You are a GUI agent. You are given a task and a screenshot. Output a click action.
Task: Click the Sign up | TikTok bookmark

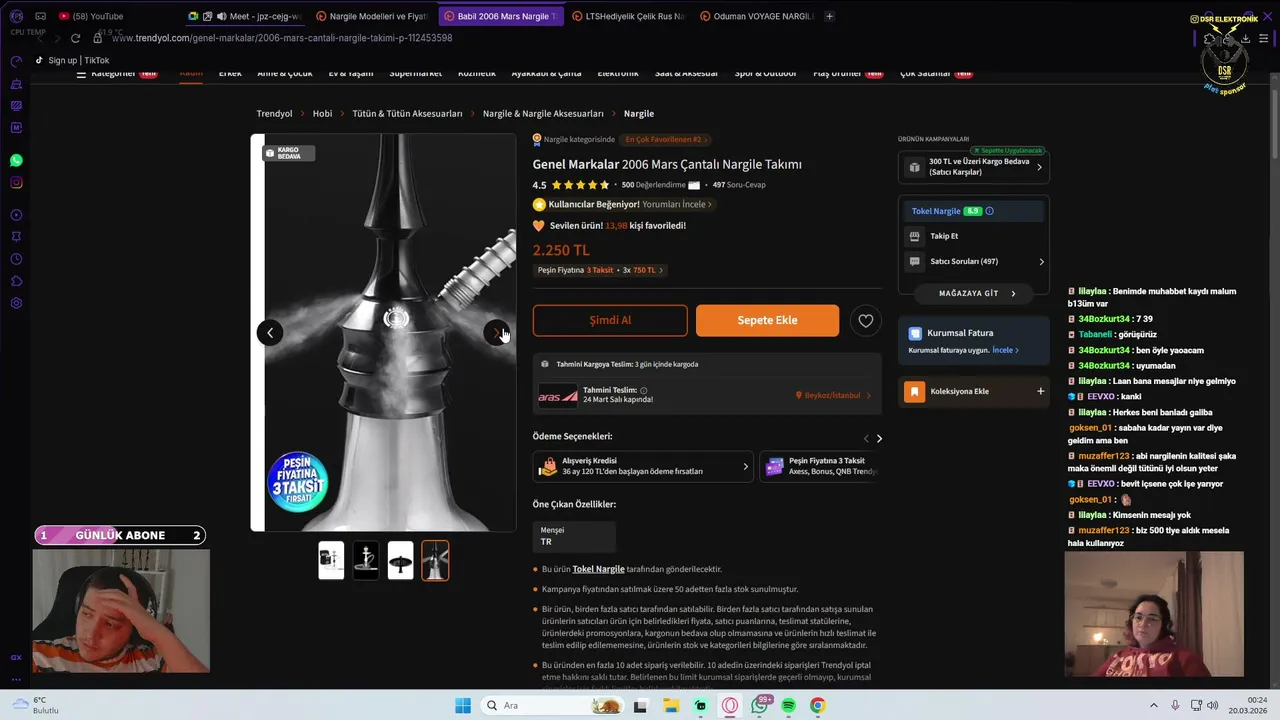coord(72,60)
